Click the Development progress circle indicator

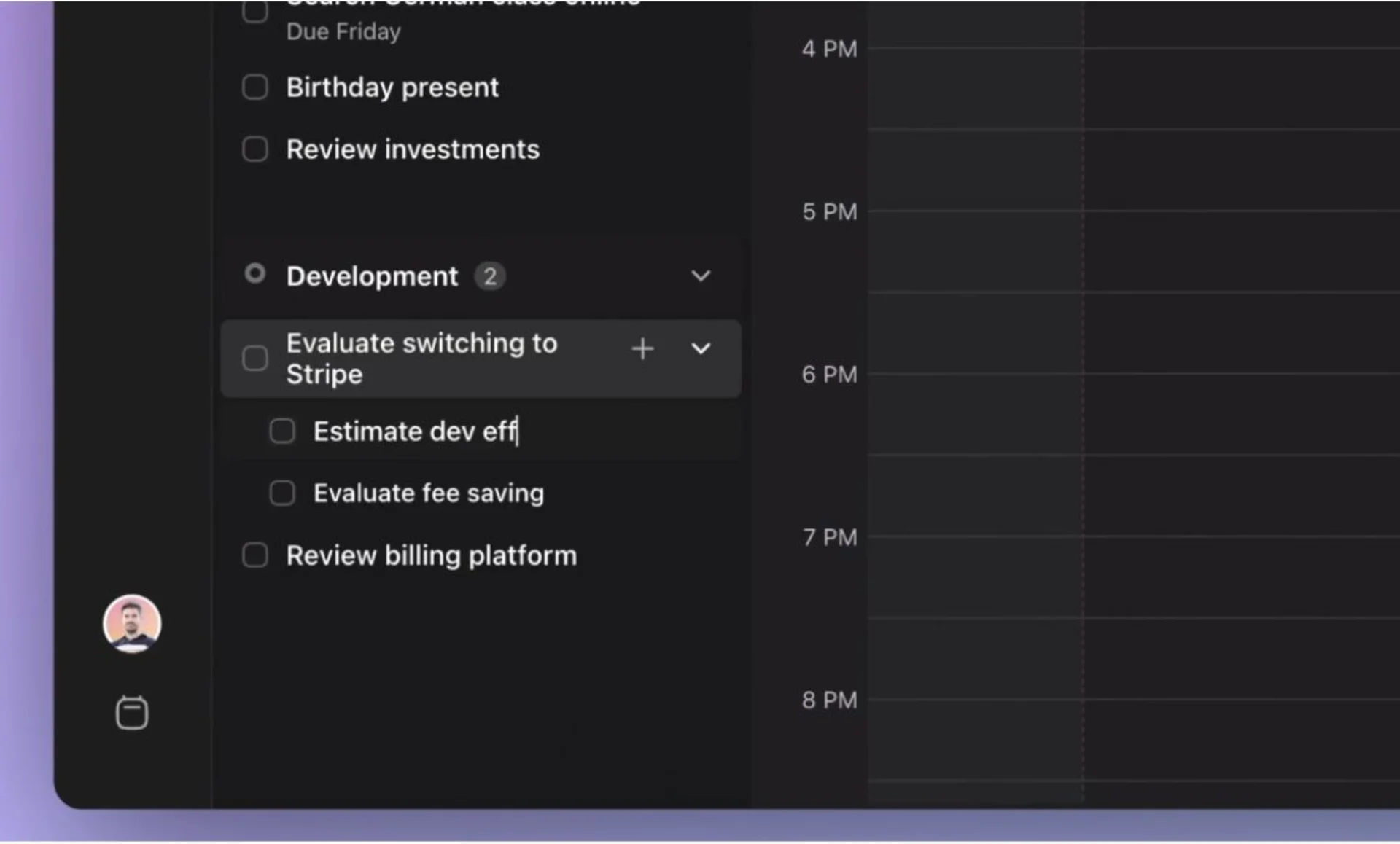pos(255,274)
